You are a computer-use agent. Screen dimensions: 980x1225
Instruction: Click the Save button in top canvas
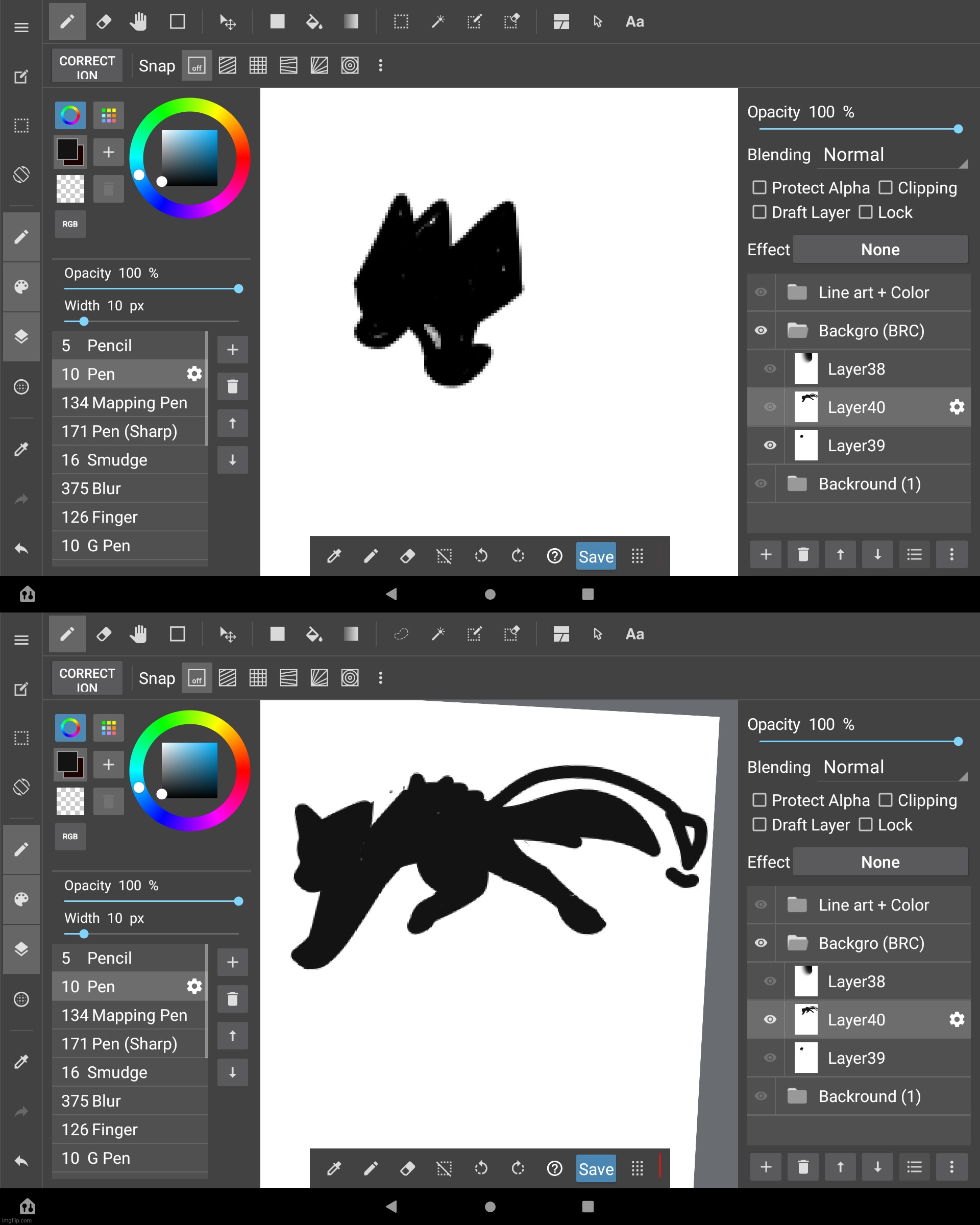[x=596, y=556]
